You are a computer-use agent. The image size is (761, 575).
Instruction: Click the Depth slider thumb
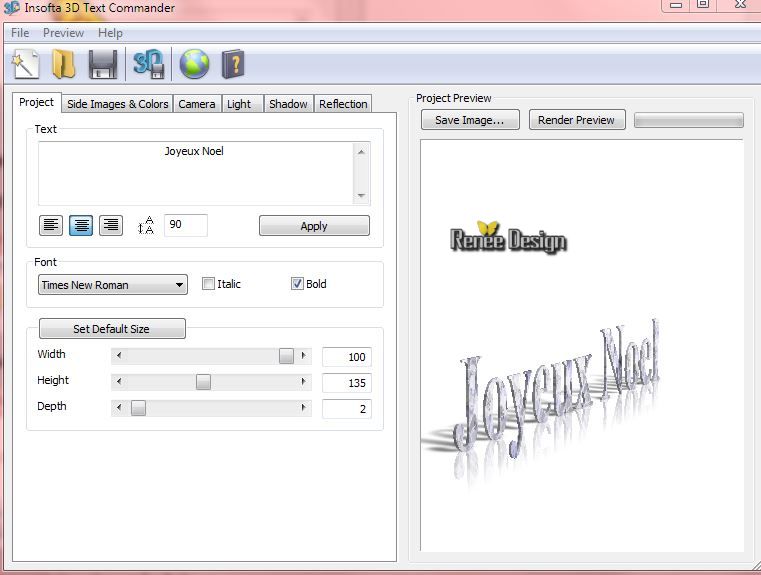coord(138,408)
